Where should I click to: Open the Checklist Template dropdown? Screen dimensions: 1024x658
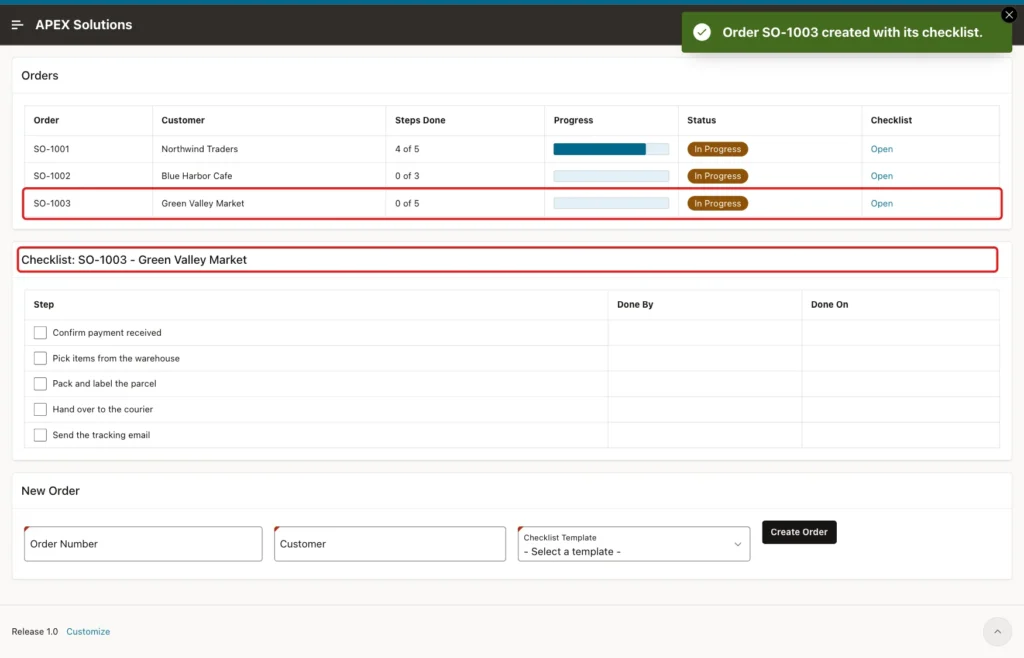pos(633,544)
